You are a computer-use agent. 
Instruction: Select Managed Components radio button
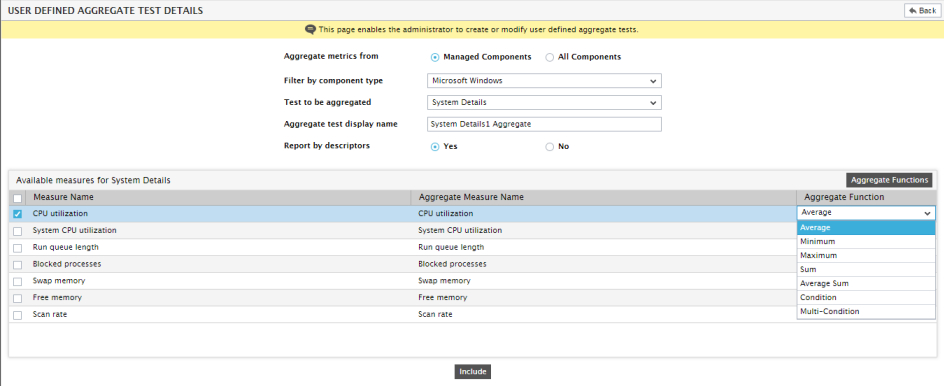pos(435,57)
